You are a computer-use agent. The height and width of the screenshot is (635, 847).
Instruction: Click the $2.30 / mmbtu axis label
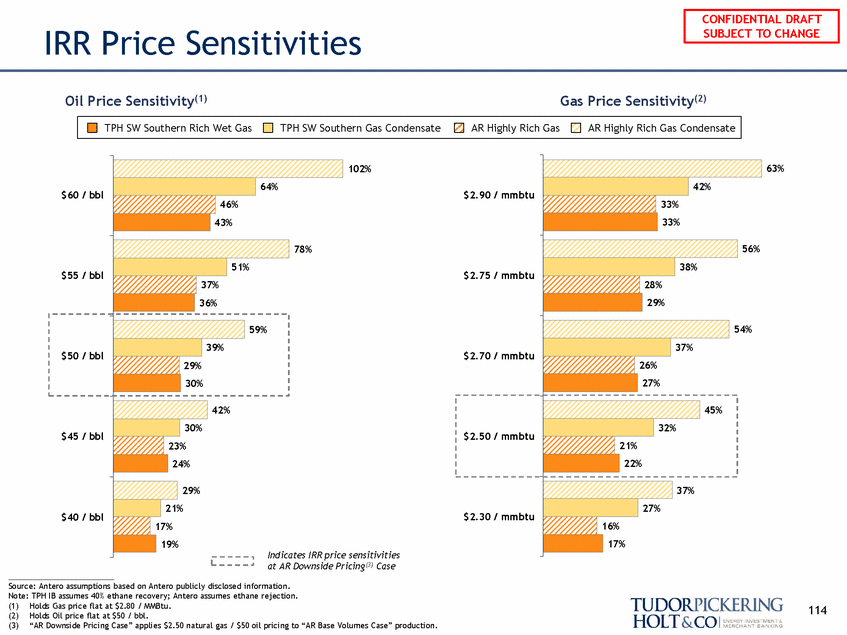(499, 517)
